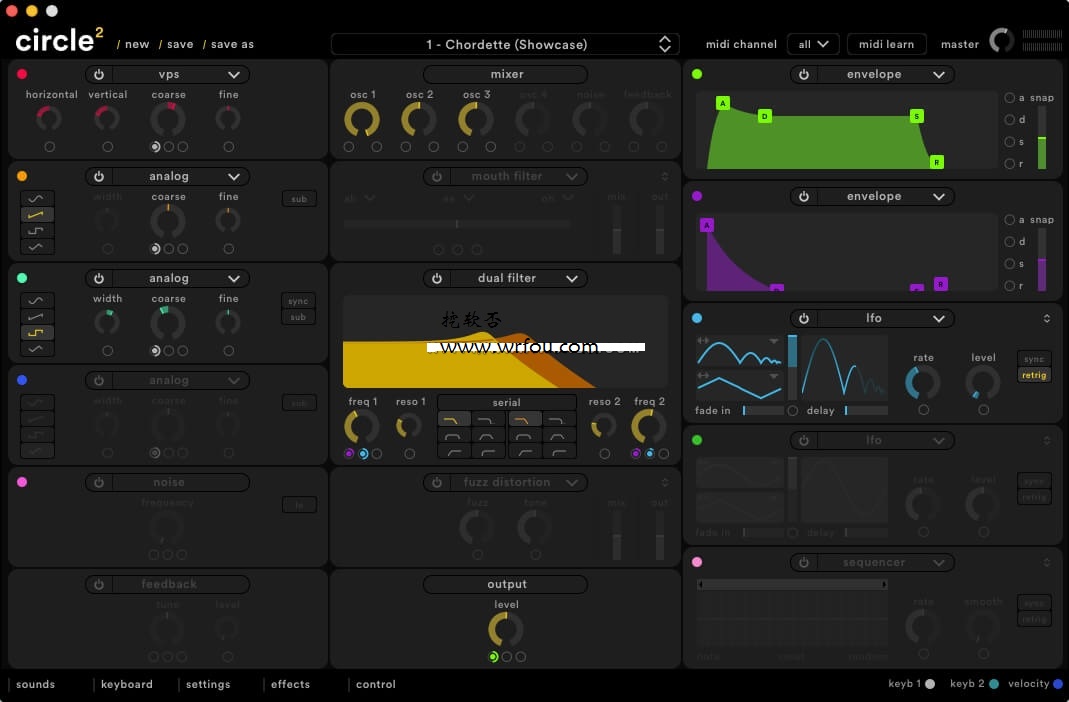This screenshot has height=702, width=1069.
Task: Open the effects tab
Action: point(290,684)
